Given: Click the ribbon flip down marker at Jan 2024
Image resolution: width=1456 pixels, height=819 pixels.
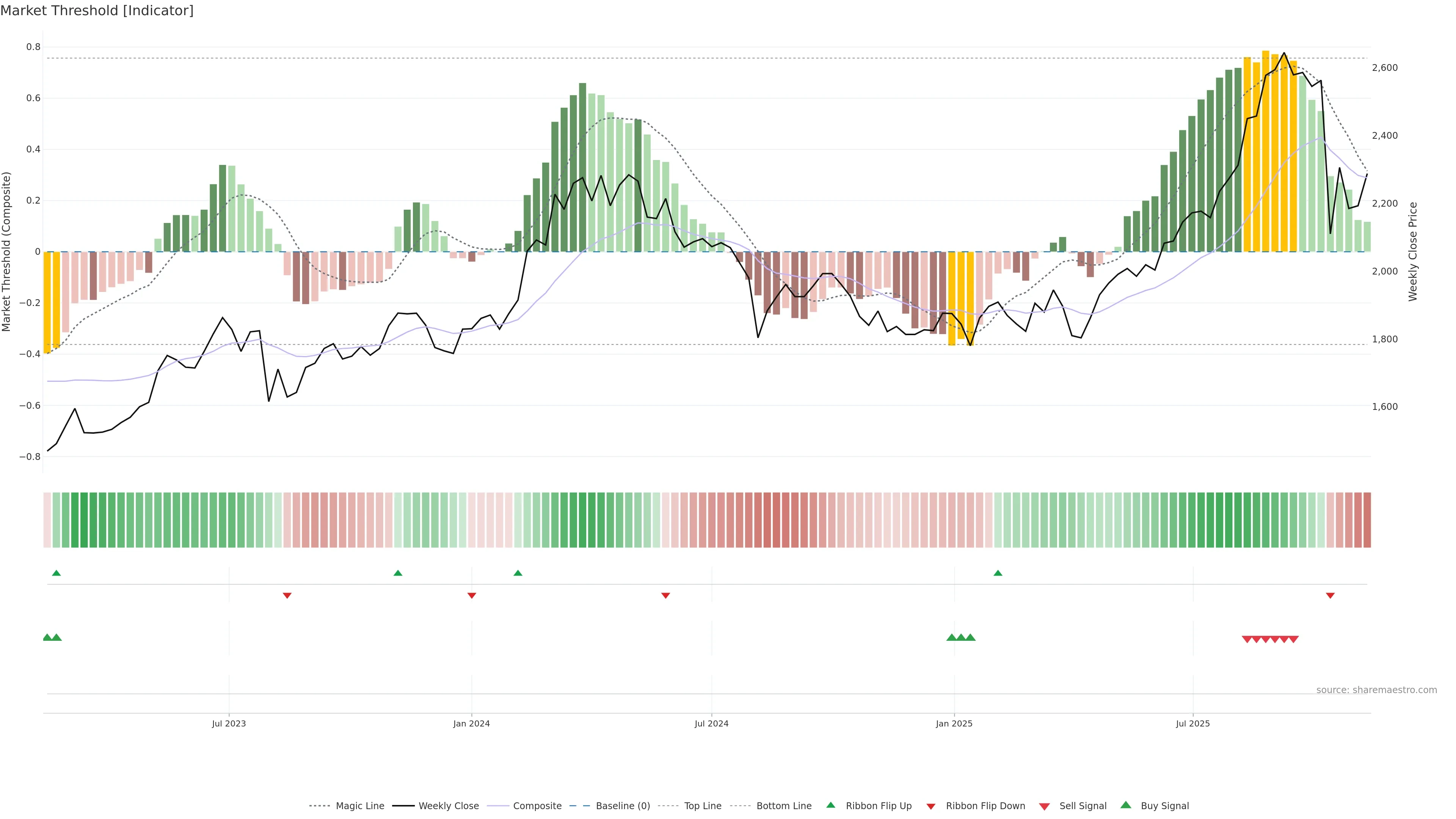Looking at the screenshot, I should [x=471, y=595].
